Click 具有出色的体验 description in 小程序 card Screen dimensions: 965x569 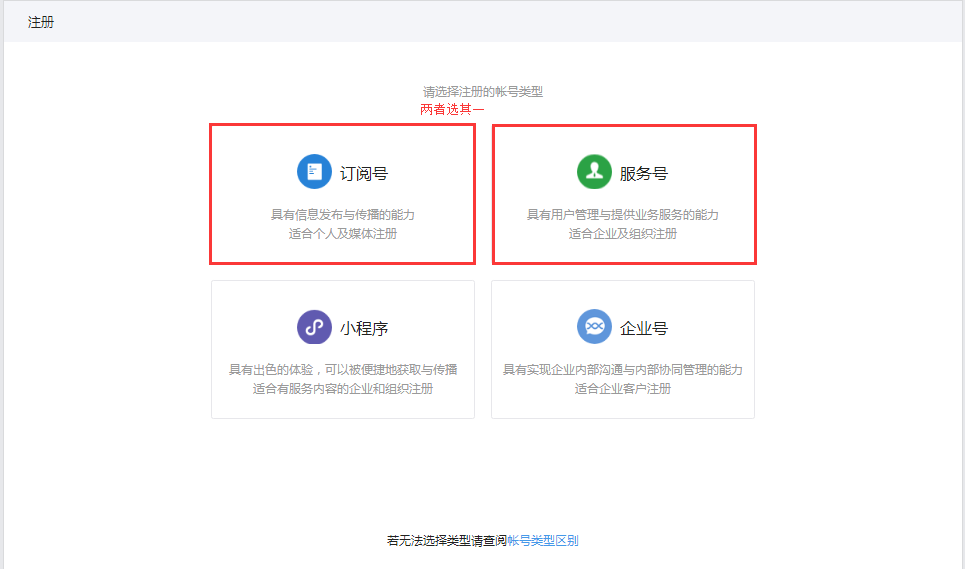pyautogui.click(x=343, y=370)
